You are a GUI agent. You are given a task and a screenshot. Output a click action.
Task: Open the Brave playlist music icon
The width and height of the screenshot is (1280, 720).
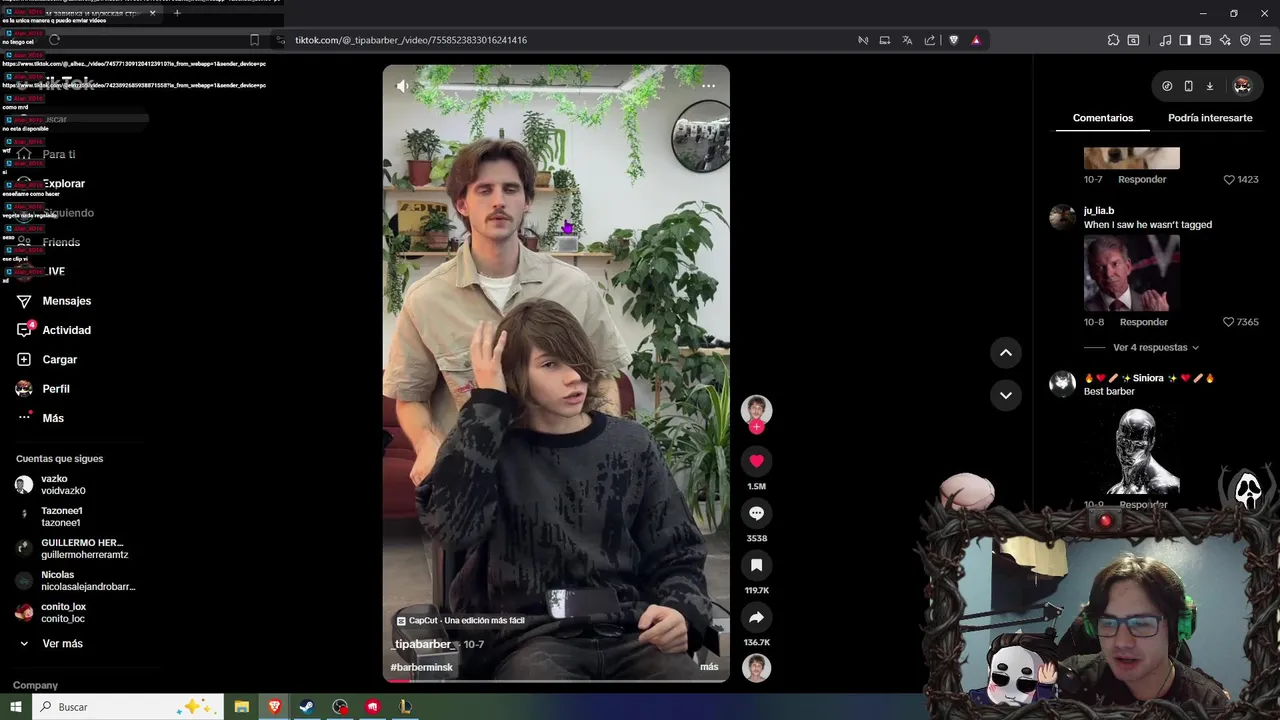tap(1165, 40)
